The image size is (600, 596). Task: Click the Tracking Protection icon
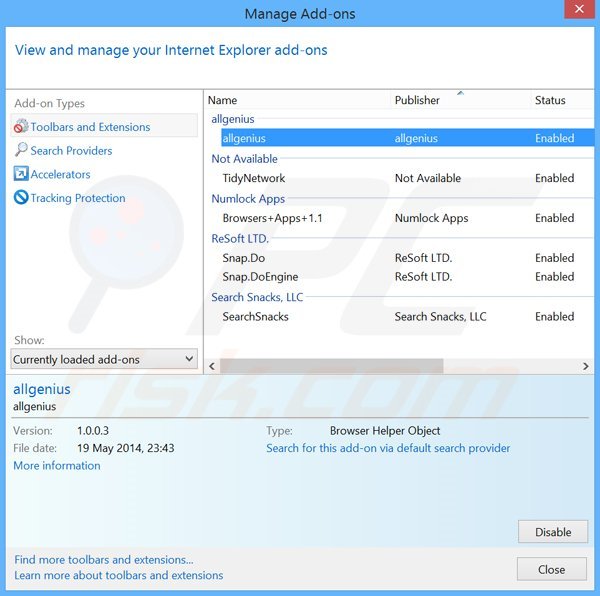point(21,197)
